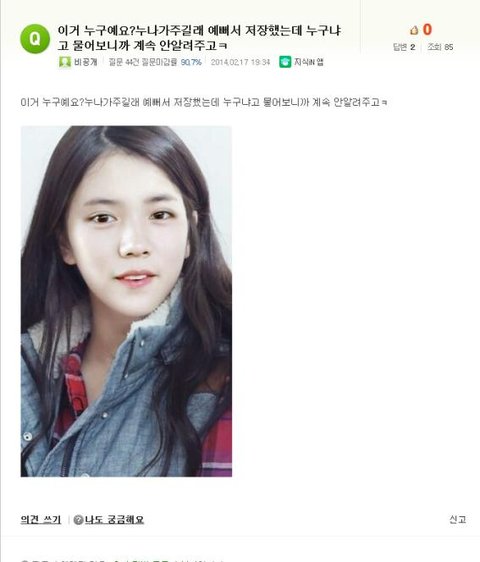
Task: Click the orange recommendation count 0
Action: pyautogui.click(x=427, y=30)
